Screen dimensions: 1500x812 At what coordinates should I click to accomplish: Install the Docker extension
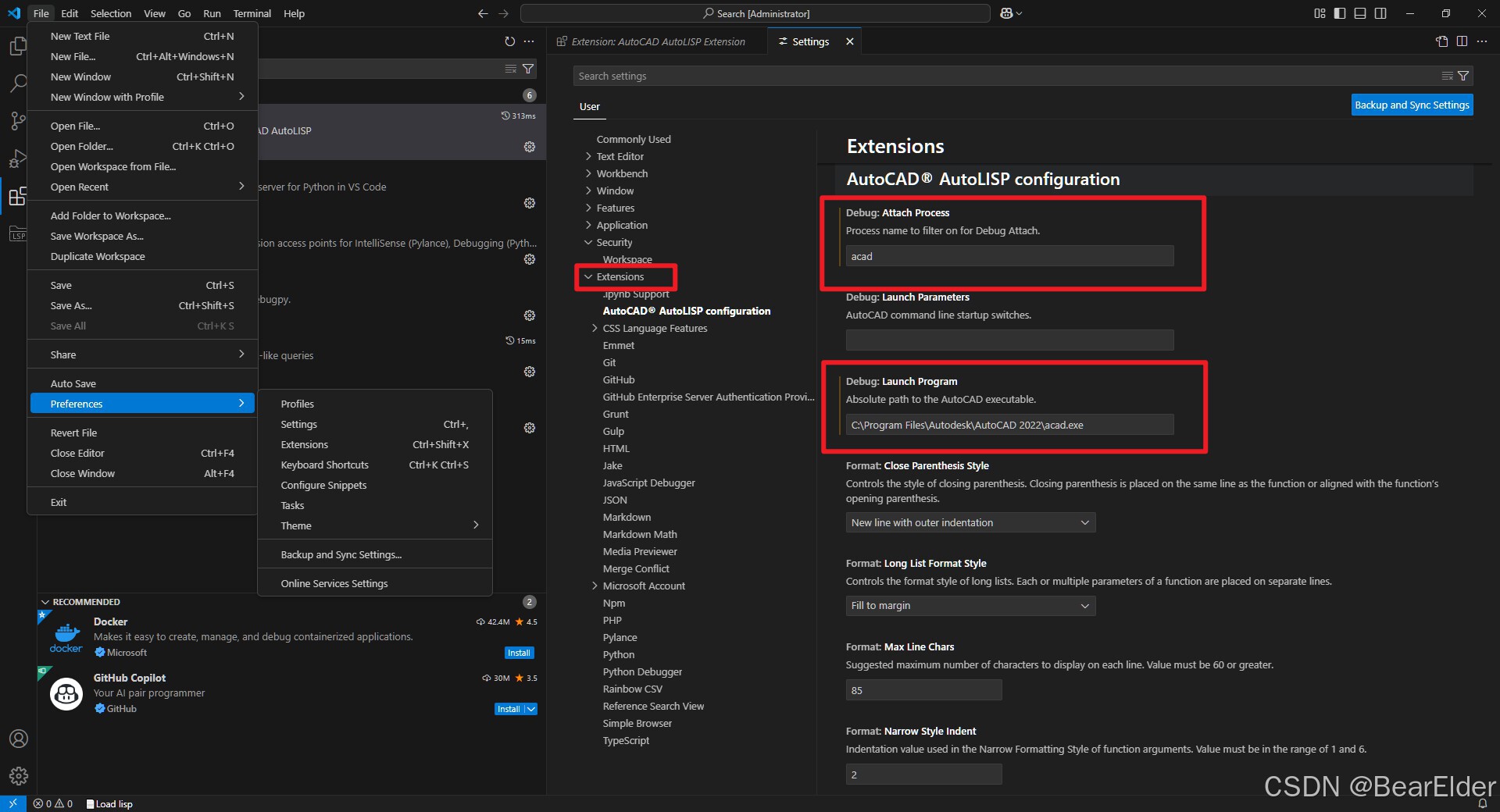[519, 653]
